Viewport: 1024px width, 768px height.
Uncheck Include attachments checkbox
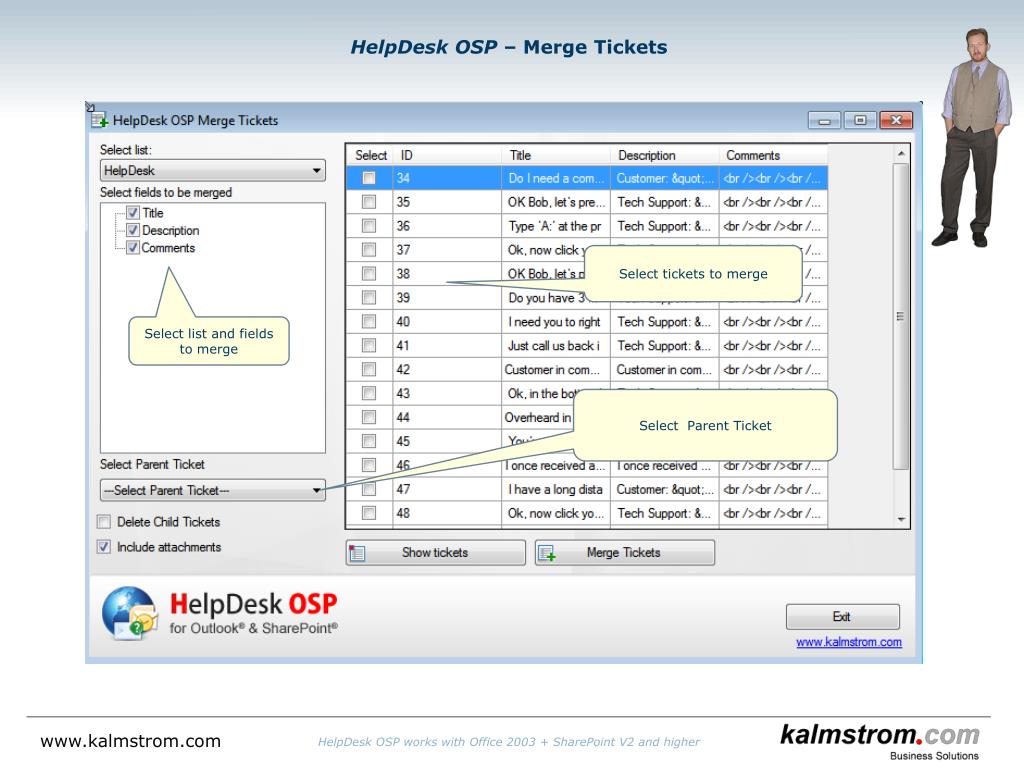(104, 547)
